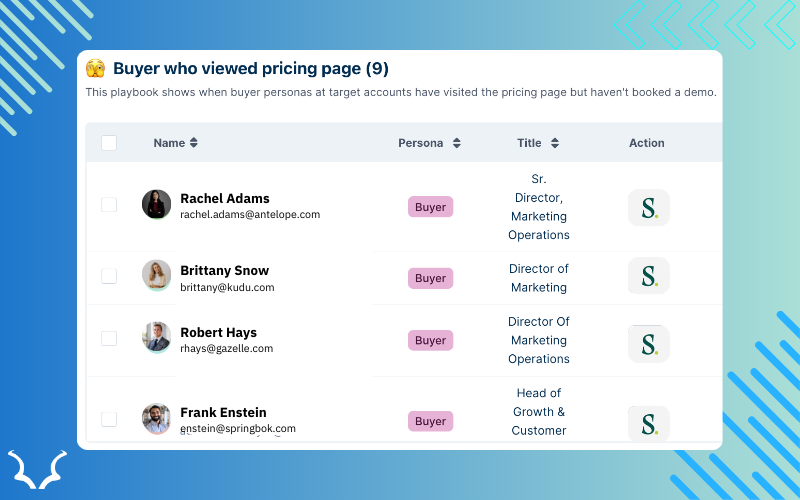The width and height of the screenshot is (800, 500).
Task: Click the action icon for Robert Hays
Action: coord(649,344)
